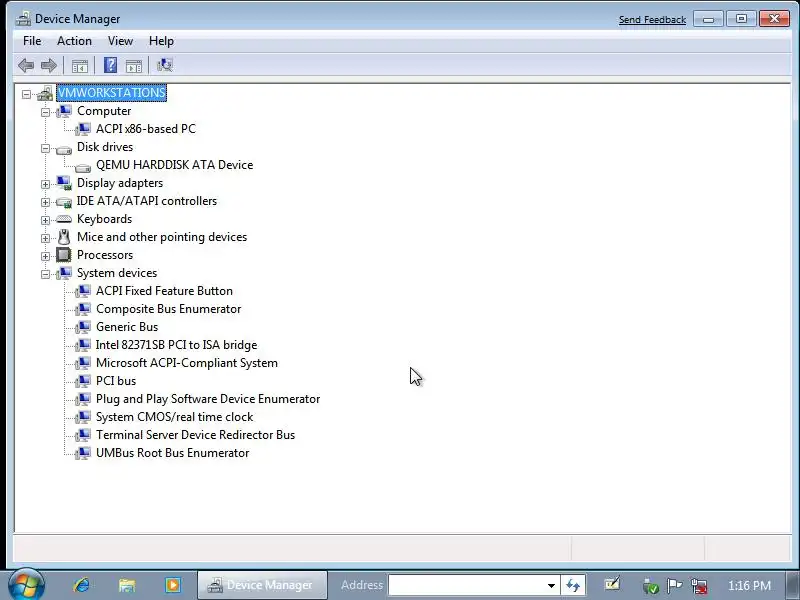Viewport: 800px width, 600px height.
Task: Click the Back arrow toolbar icon
Action: click(26, 65)
